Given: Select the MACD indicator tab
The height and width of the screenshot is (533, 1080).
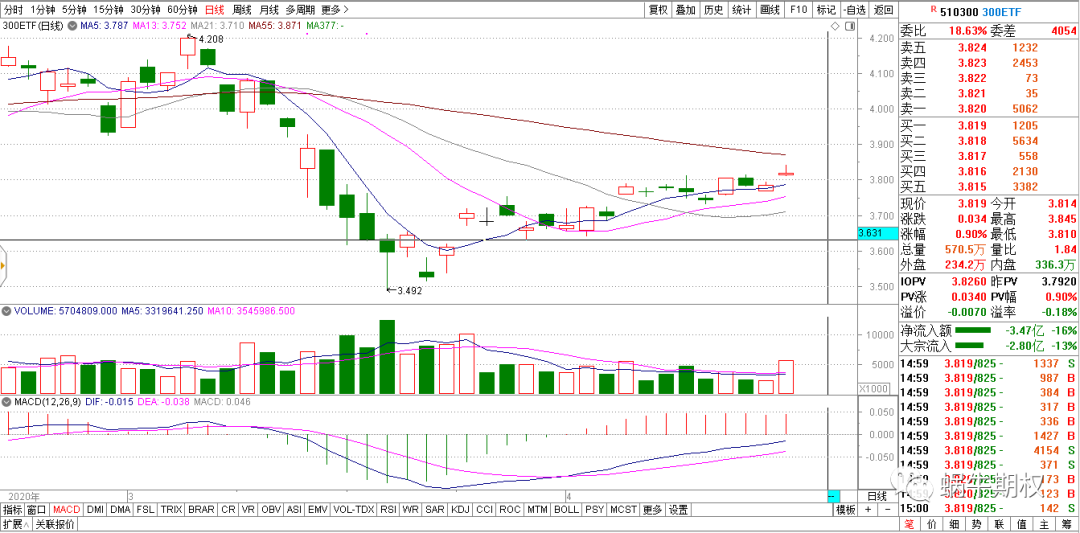Looking at the screenshot, I should [x=67, y=510].
